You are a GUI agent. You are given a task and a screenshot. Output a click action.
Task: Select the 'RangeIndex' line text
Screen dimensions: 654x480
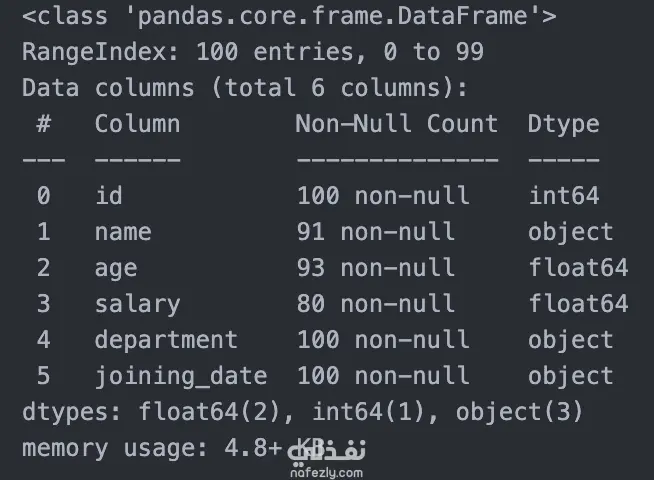(x=253, y=52)
